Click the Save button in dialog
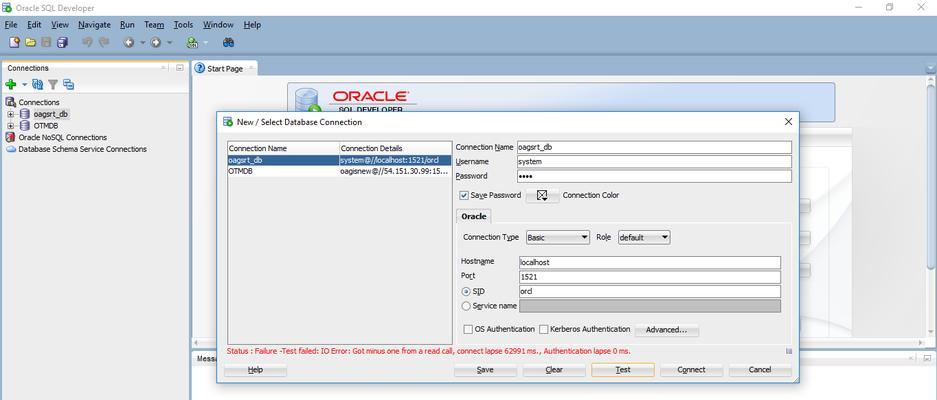Viewport: 937px width, 400px height. [485, 370]
